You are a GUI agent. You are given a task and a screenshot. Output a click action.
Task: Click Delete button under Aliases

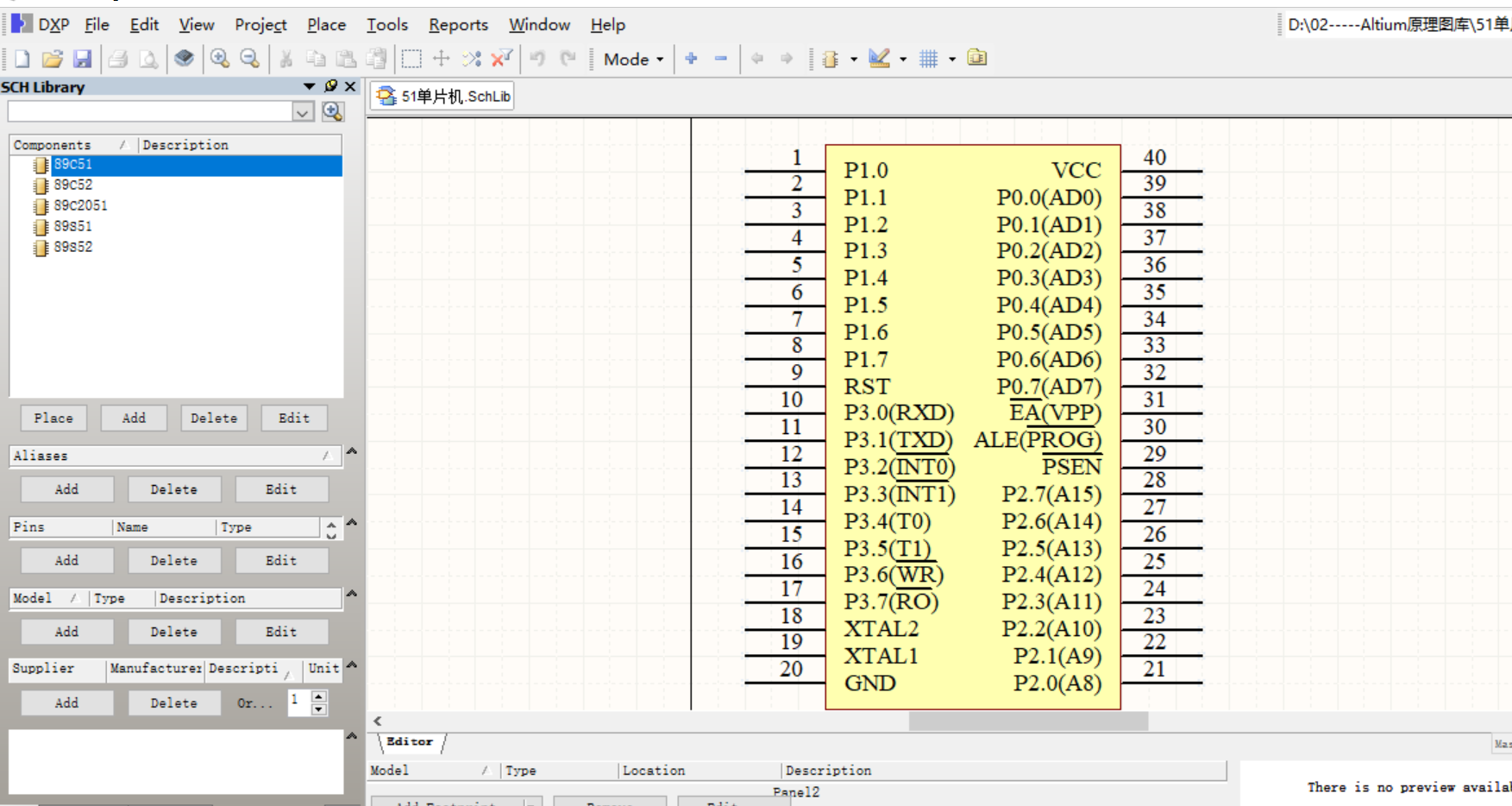pos(173,489)
